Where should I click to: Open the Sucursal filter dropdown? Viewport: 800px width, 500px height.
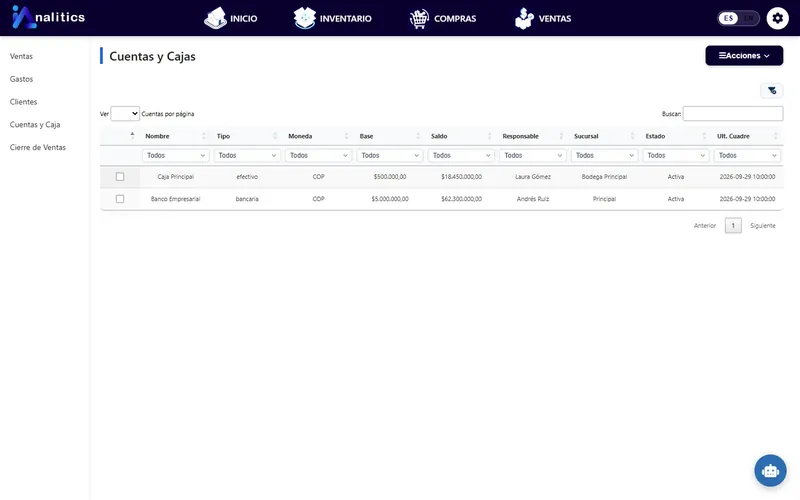click(604, 156)
